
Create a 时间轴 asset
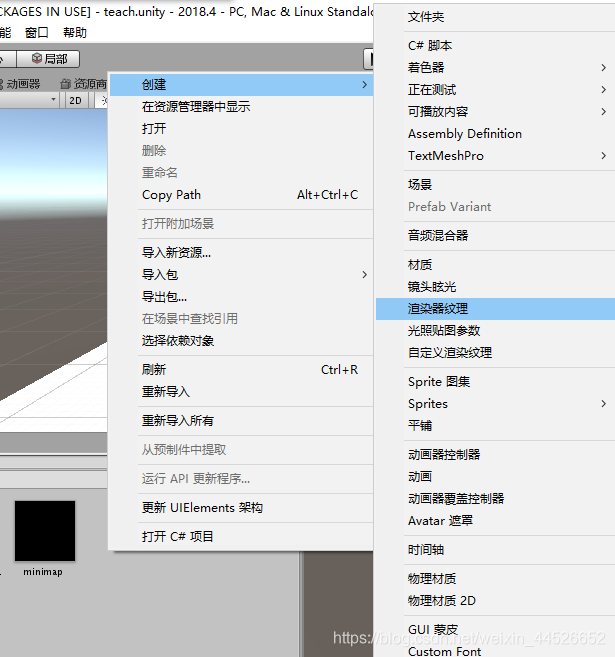point(495,550)
